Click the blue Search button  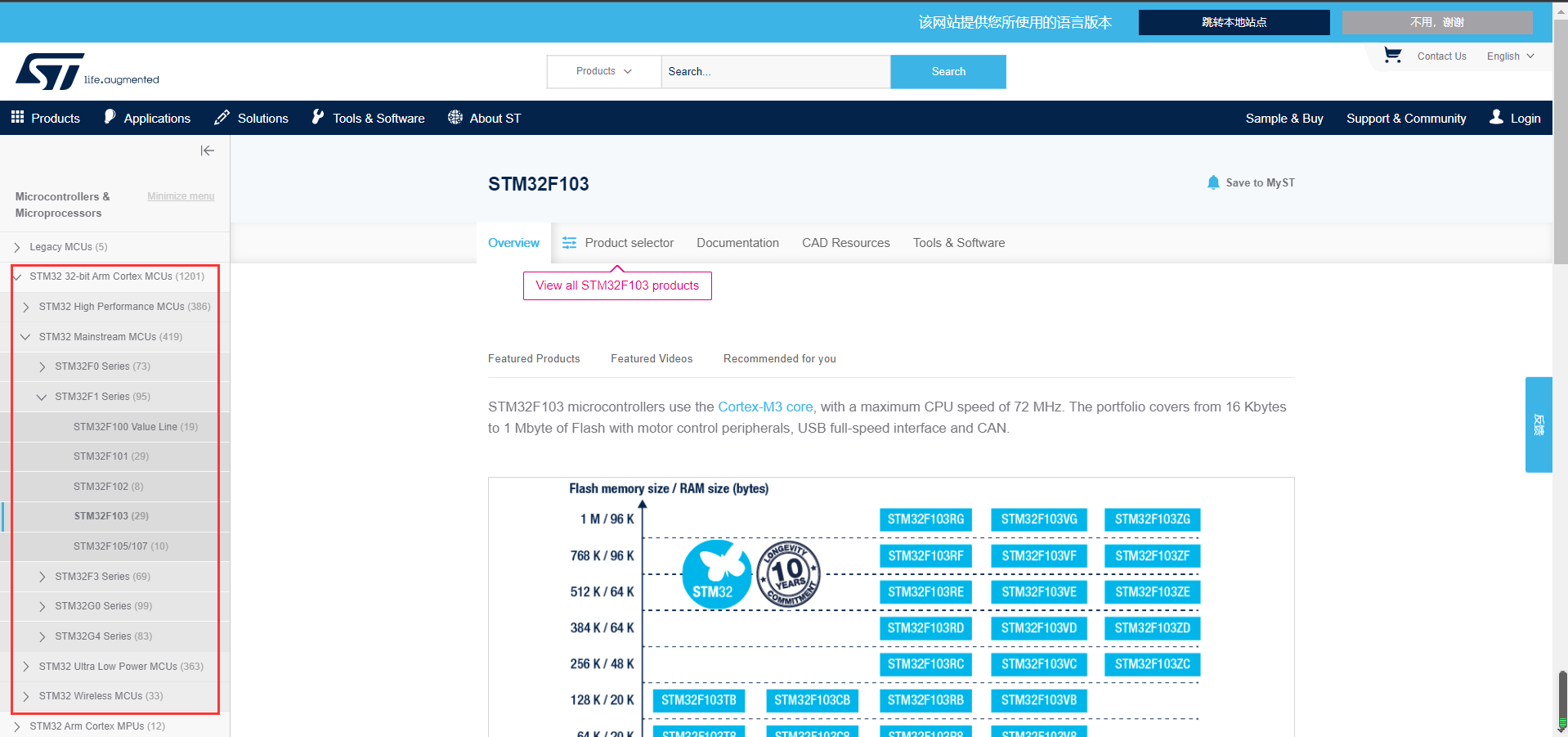coord(948,71)
